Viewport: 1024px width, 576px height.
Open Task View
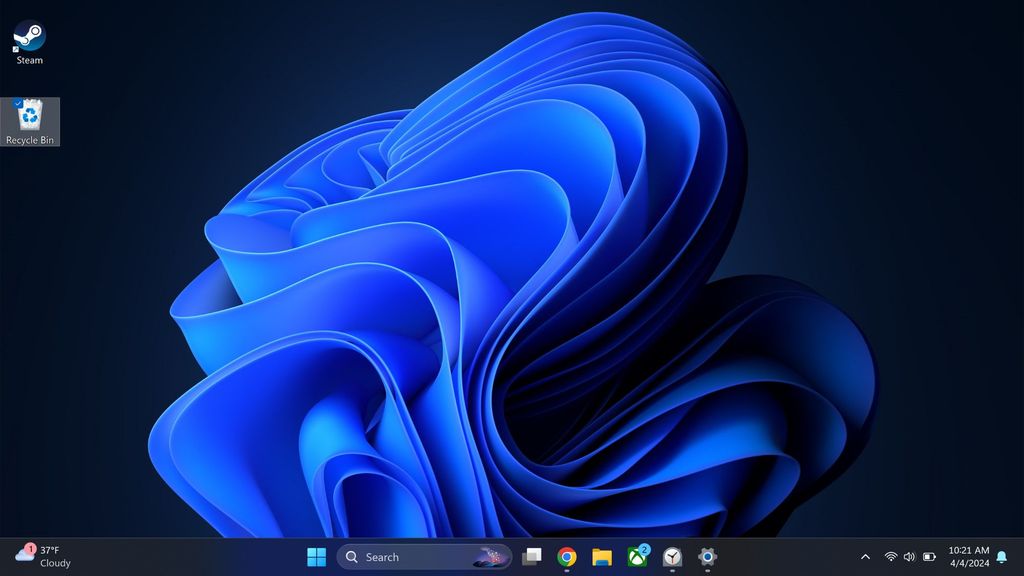[x=531, y=557]
